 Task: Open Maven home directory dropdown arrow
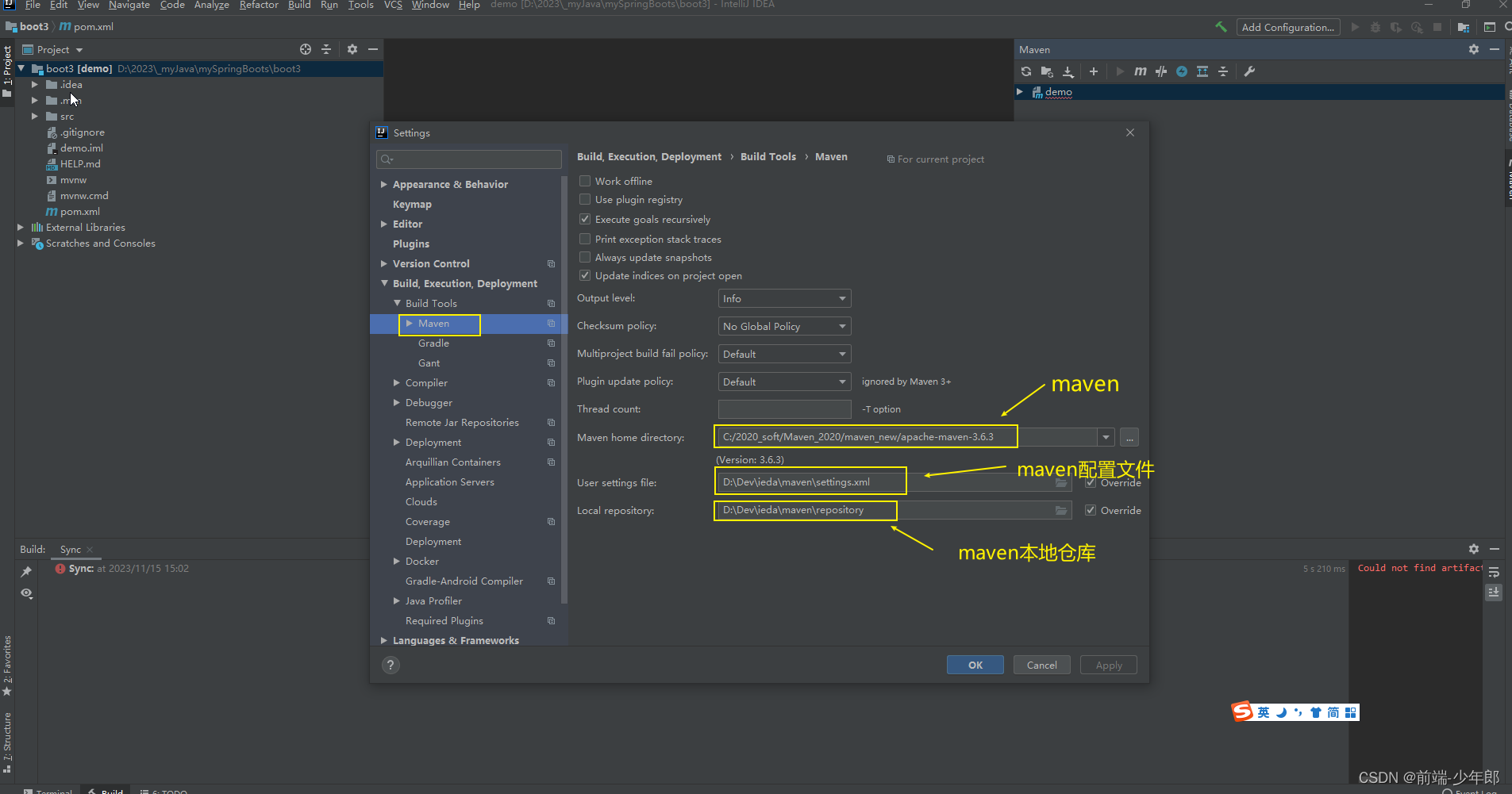[x=1106, y=437]
